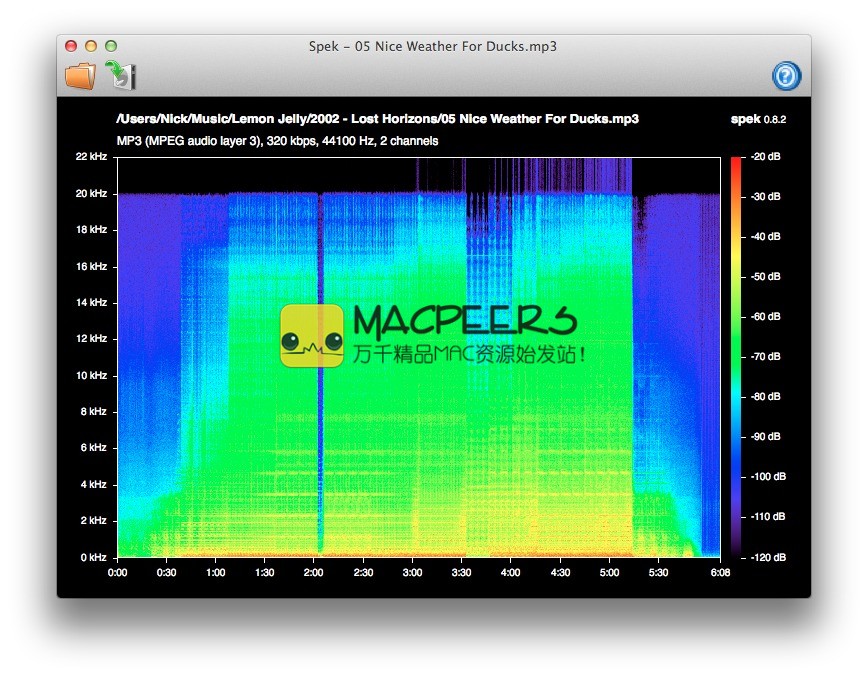Screen dimensions: 868x677
Task: Click the 6:08 end time marker
Action: (719, 573)
